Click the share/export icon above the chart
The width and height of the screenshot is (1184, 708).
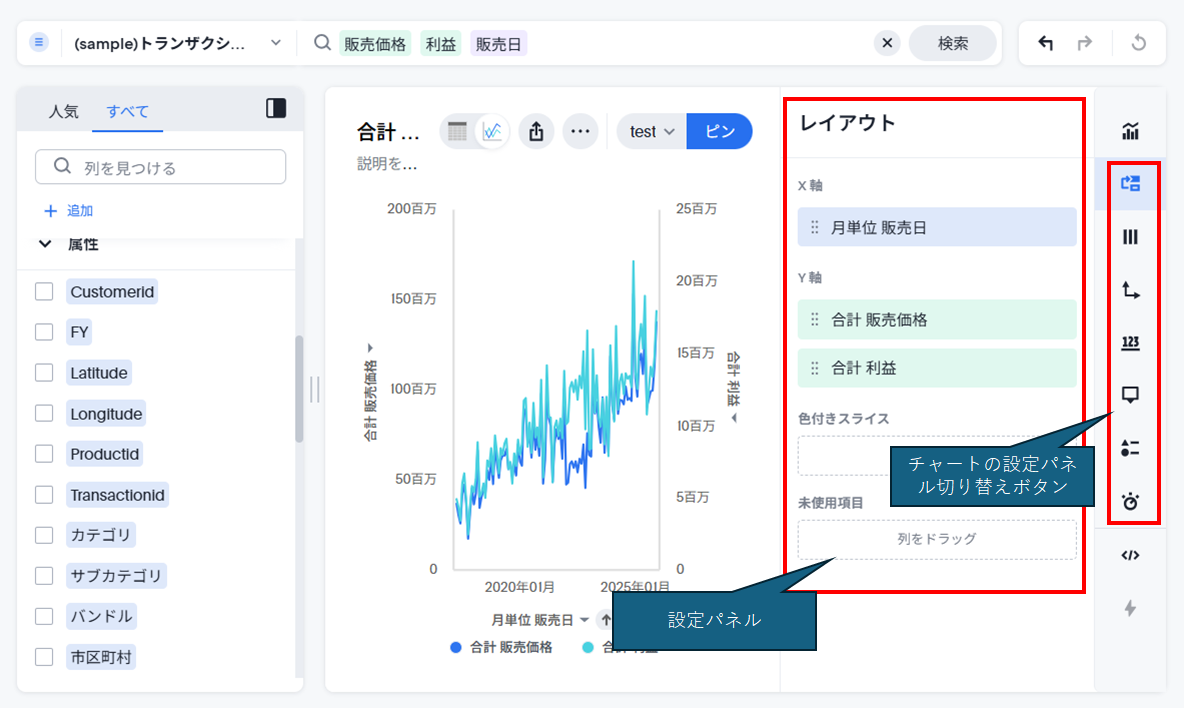pos(536,131)
